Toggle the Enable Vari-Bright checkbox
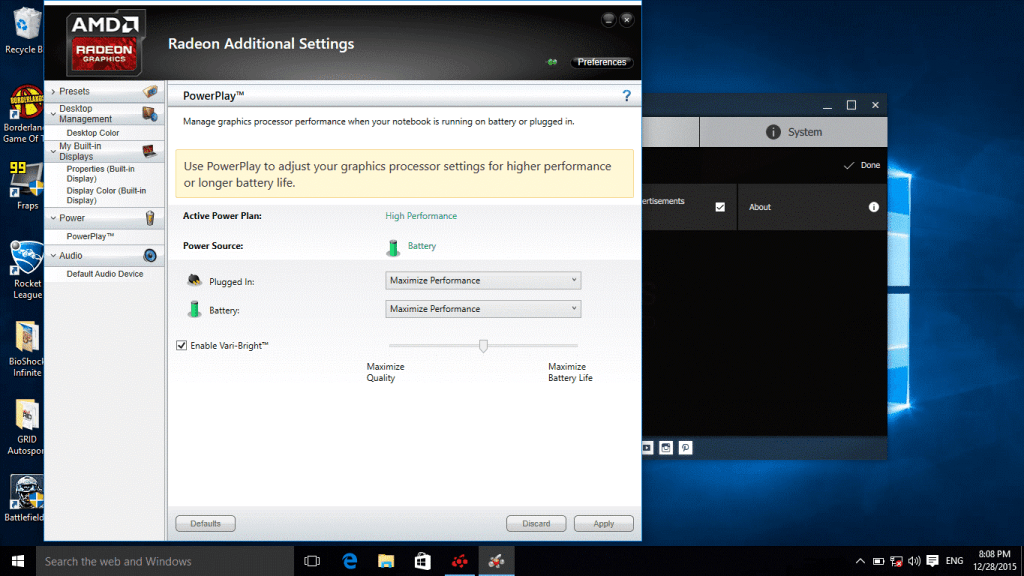Screen dimensions: 1024x576 point(182,345)
